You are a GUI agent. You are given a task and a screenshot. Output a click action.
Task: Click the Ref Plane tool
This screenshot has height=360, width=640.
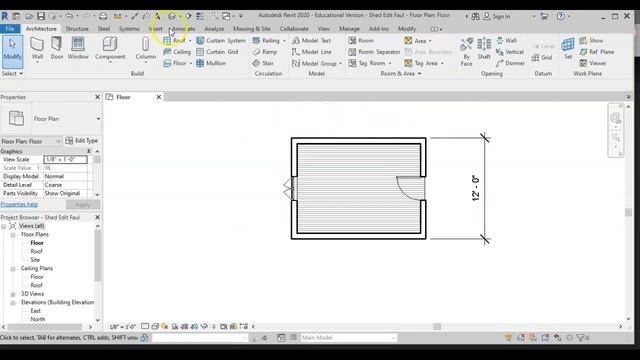(x=596, y=52)
